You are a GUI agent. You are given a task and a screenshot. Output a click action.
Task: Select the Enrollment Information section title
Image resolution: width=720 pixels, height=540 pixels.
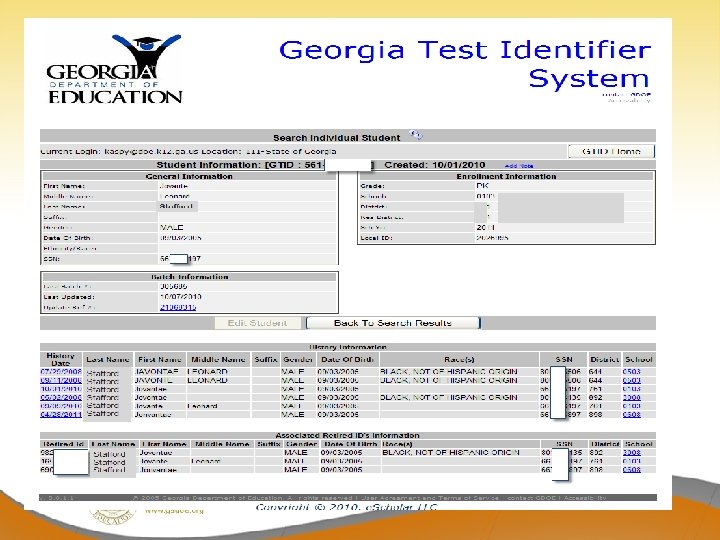click(506, 176)
